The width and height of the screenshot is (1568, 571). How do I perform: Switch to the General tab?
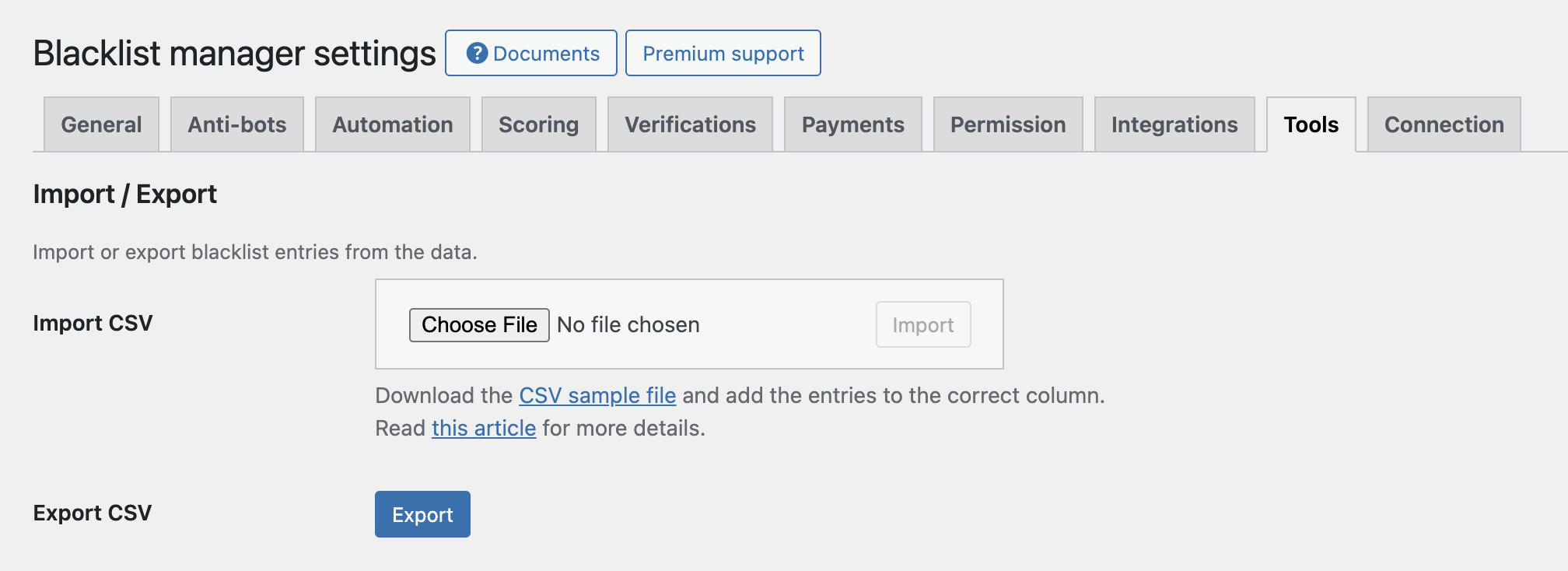tap(102, 124)
